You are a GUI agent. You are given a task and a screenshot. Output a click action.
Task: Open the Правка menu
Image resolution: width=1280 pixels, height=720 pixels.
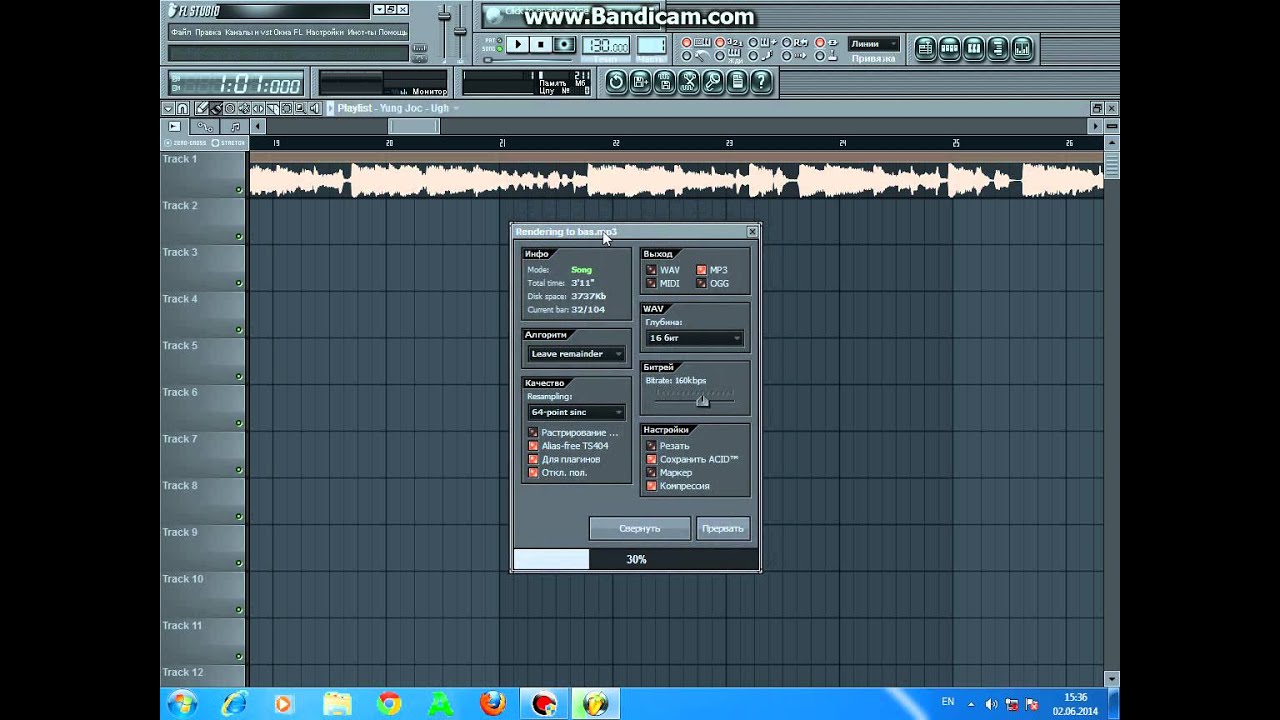coord(208,32)
